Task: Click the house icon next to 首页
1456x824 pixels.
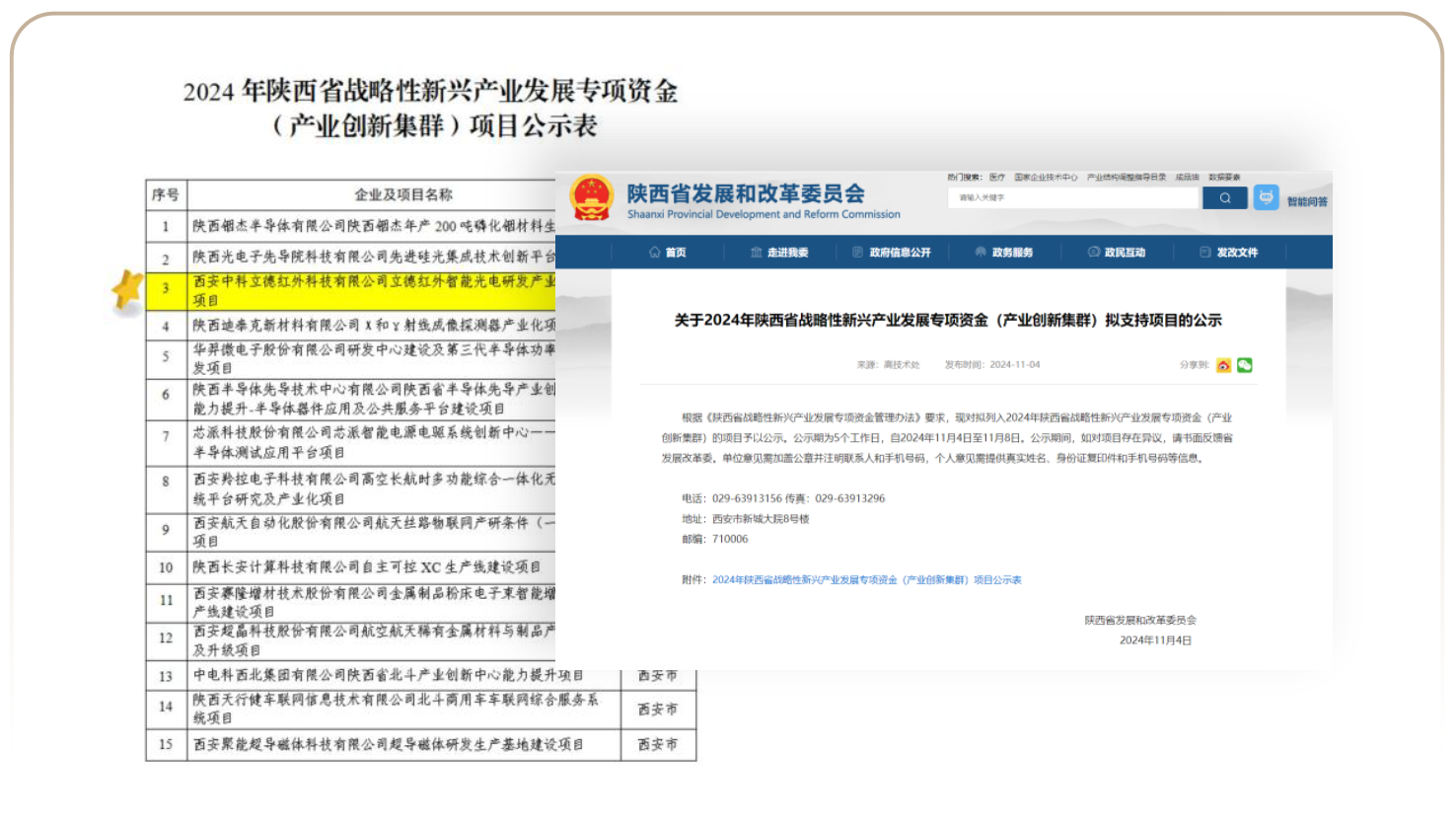Action: coord(654,253)
